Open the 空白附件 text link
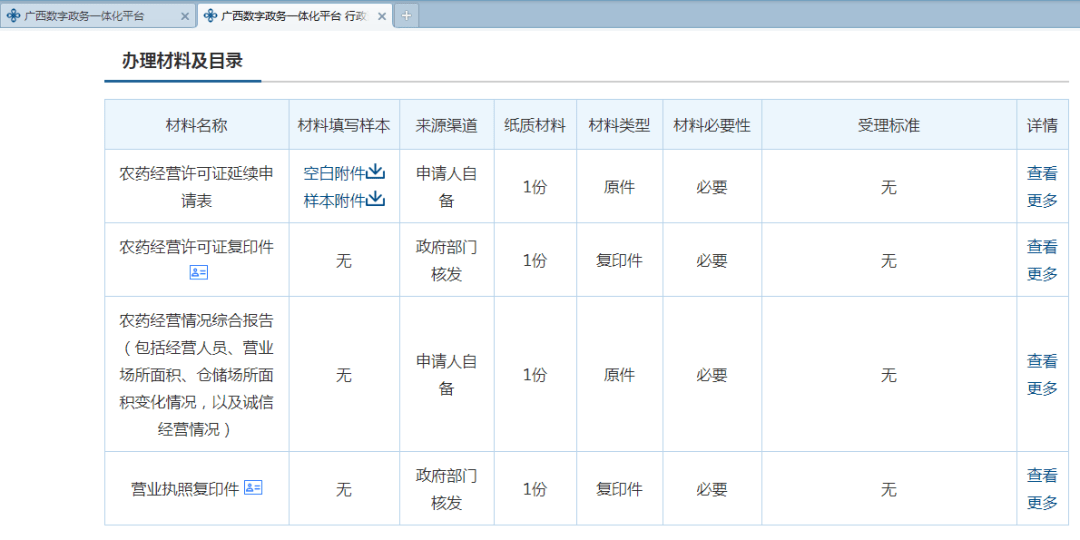1080x540 pixels. pyautogui.click(x=334, y=173)
